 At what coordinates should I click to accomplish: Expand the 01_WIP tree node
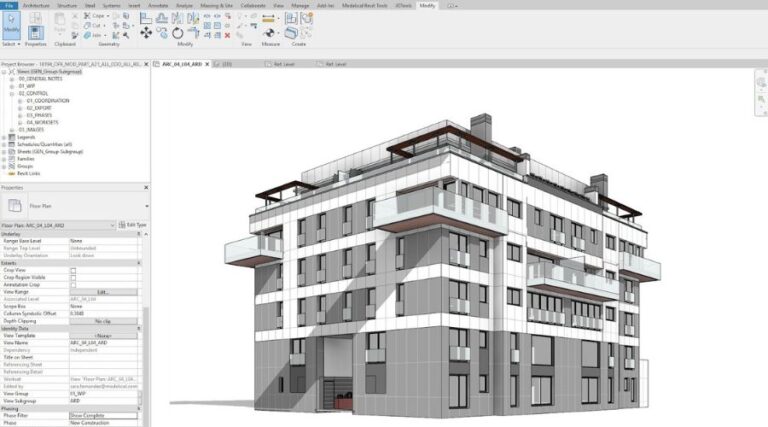point(11,87)
